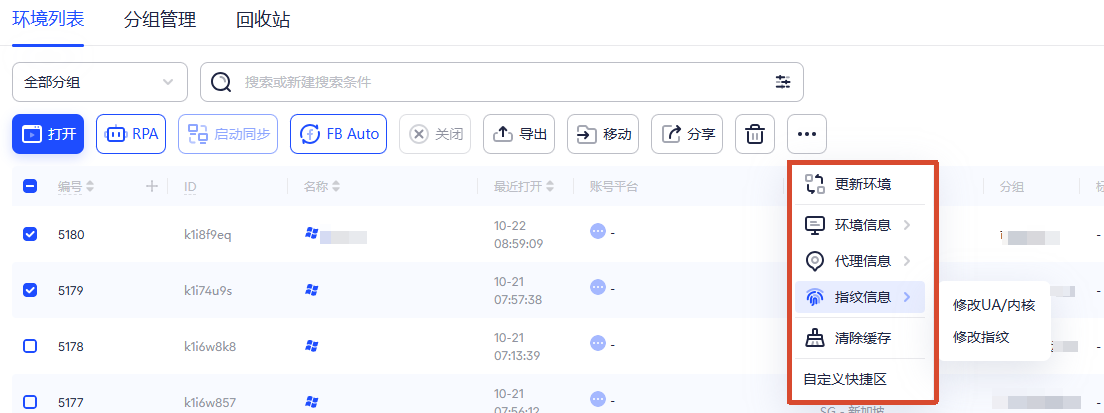Open the 代理信息 submenu

(860, 261)
